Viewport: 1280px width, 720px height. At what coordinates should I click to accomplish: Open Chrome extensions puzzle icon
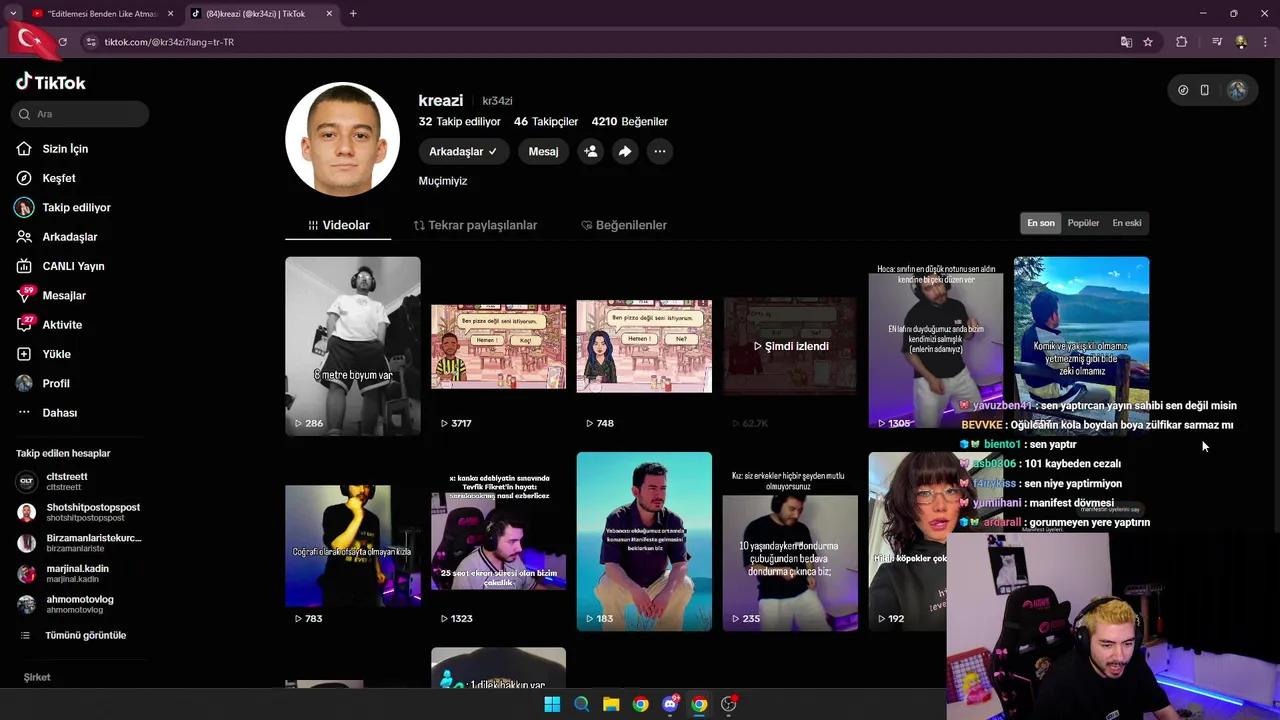(x=1182, y=42)
